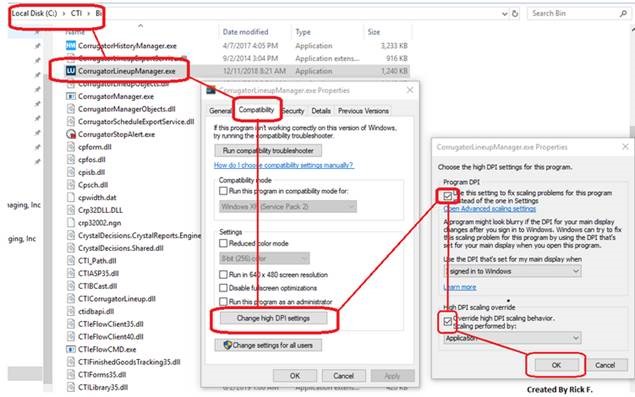Click the search magnifier icon in Search Bin
The image size is (635, 397).
coord(623,14)
